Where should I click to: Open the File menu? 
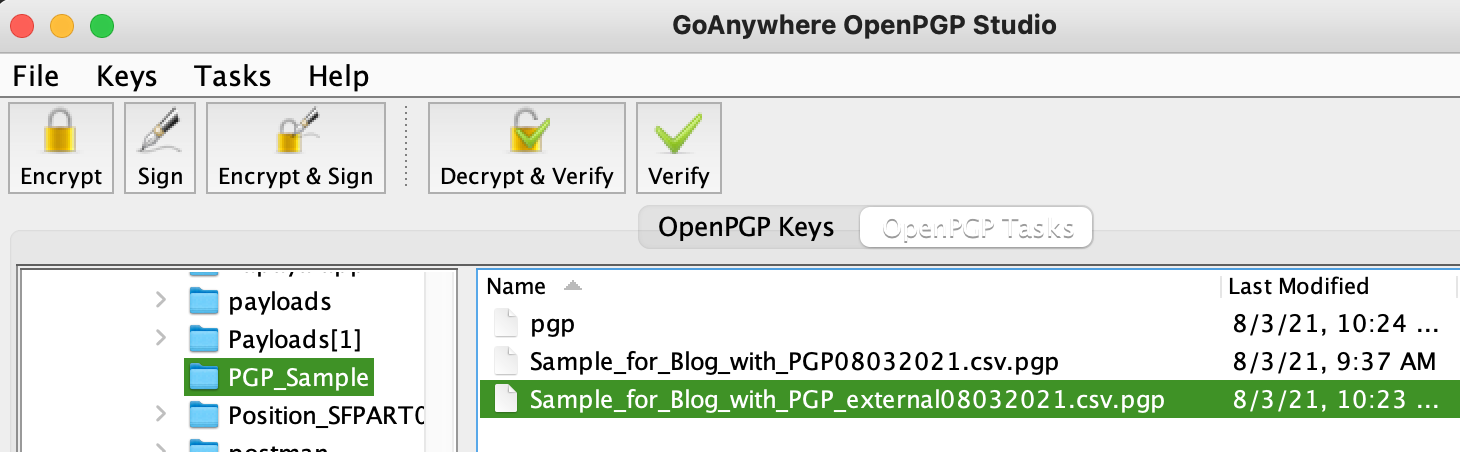tap(36, 76)
